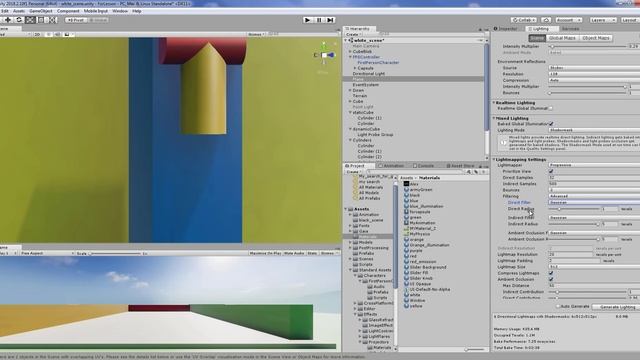The width and height of the screenshot is (640, 360).
Task: Switch to the Animation tab
Action: (x=391, y=166)
